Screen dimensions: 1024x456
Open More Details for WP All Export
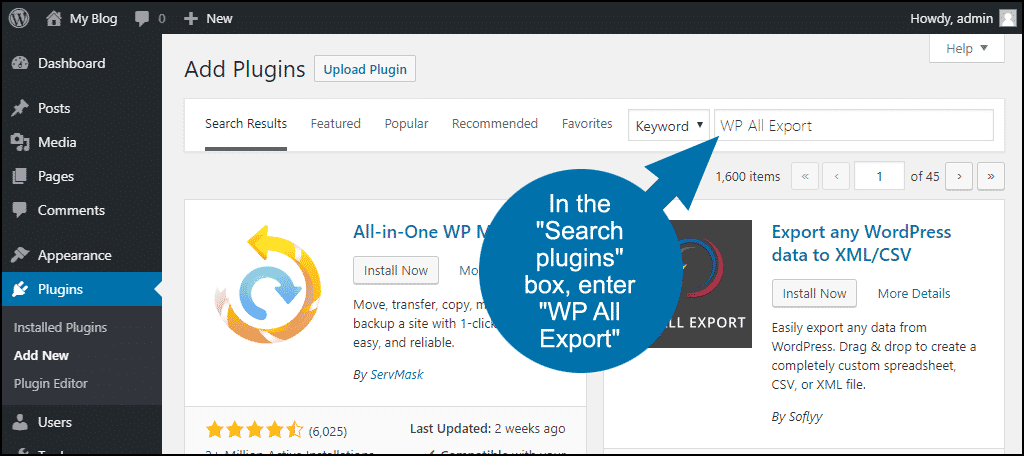[x=914, y=294]
